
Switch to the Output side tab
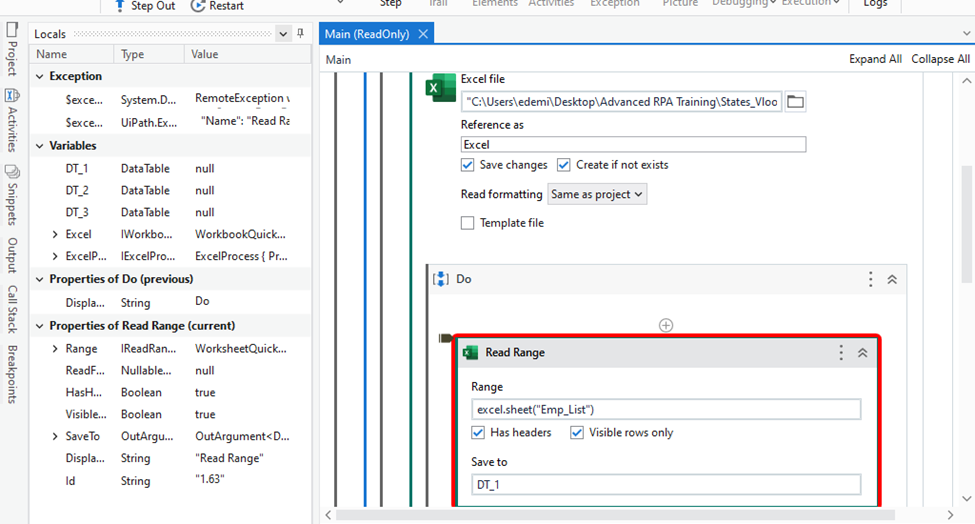[x=12, y=255]
